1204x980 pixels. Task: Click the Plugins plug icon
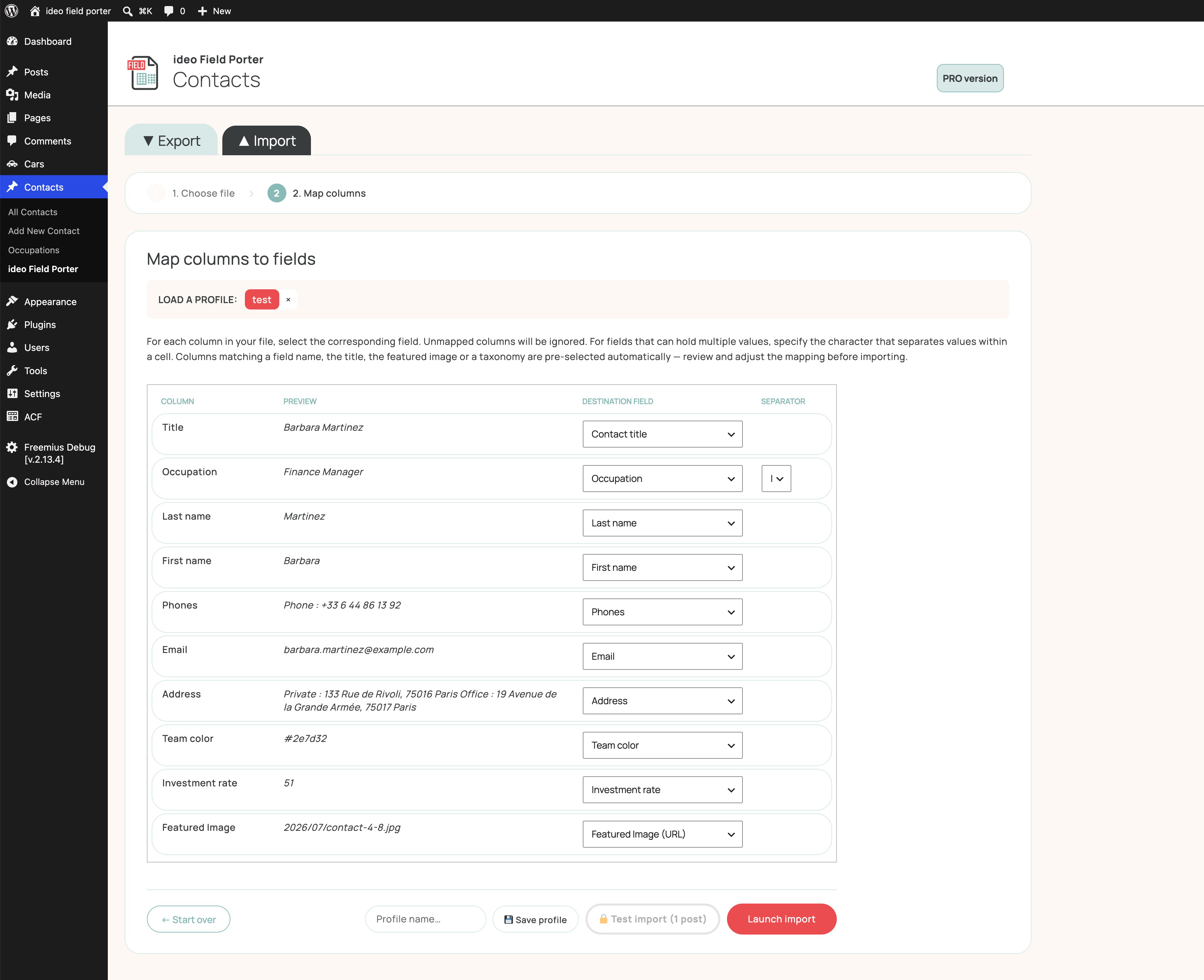pyautogui.click(x=12, y=325)
